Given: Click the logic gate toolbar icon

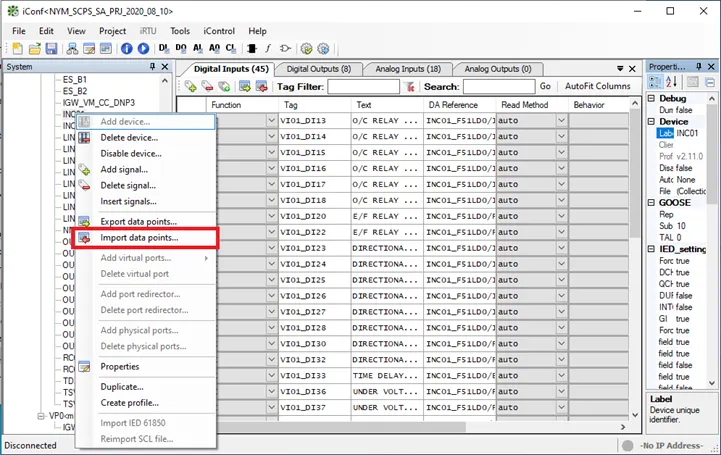Looking at the screenshot, I should 285,48.
